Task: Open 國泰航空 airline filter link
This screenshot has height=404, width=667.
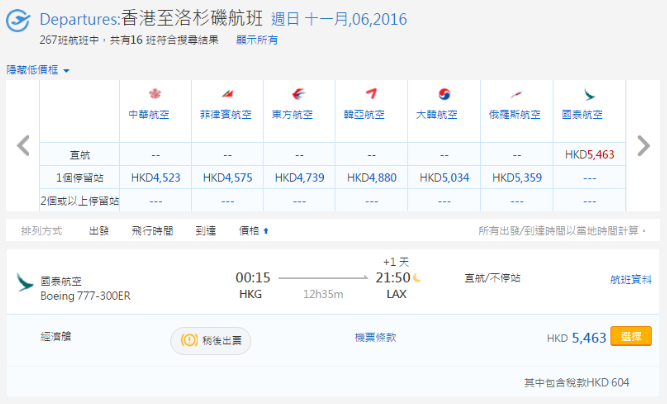Action: [x=582, y=114]
